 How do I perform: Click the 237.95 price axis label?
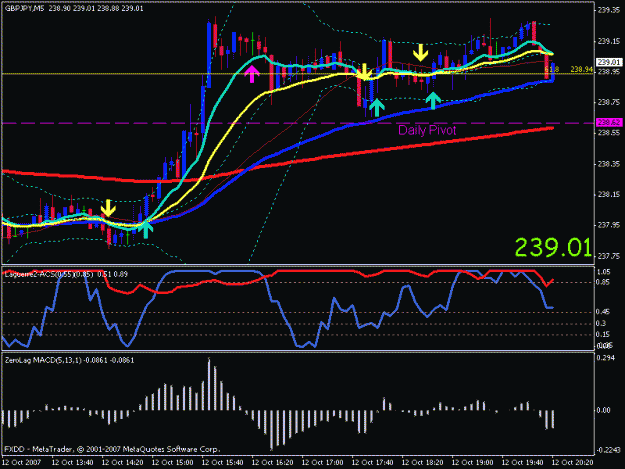pyautogui.click(x=609, y=225)
